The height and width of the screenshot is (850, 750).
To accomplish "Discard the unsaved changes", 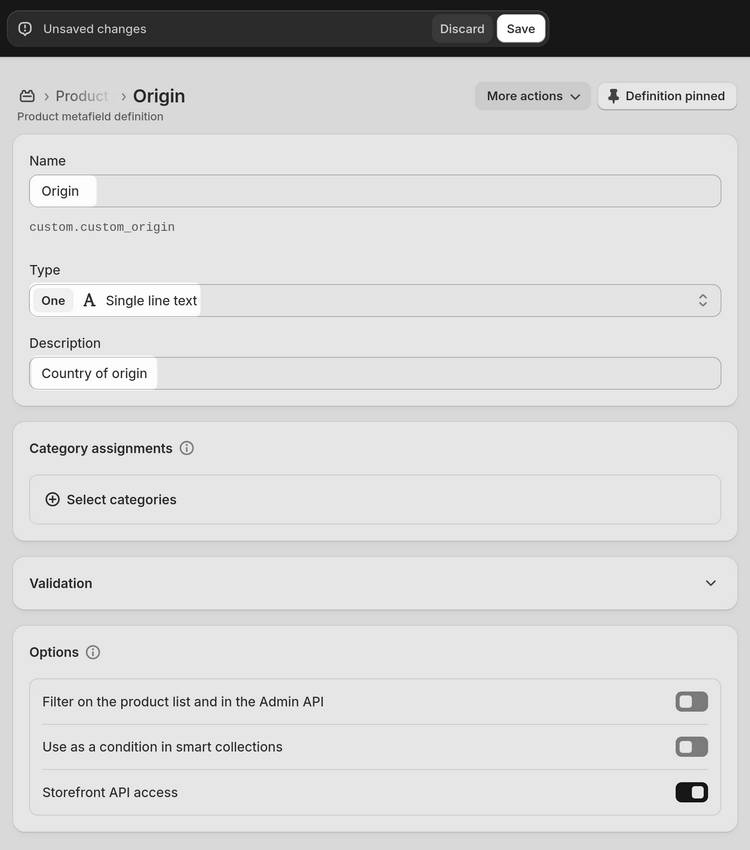I will coord(462,28).
